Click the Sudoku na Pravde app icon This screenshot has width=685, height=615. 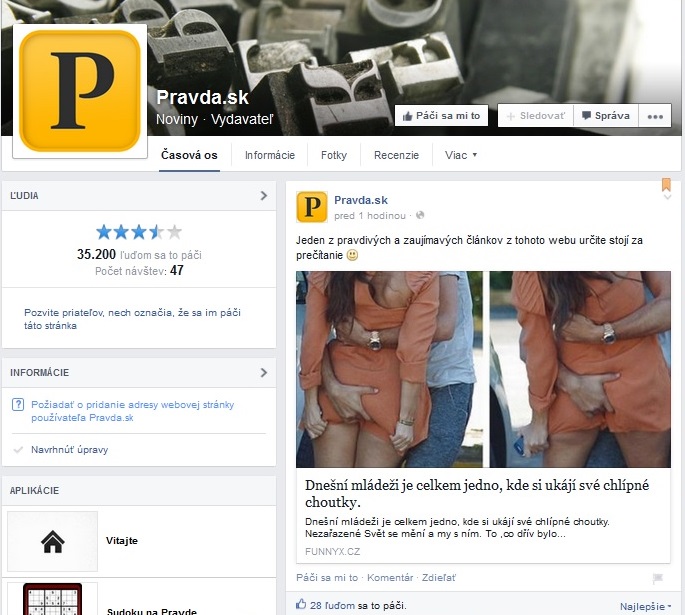click(x=52, y=600)
